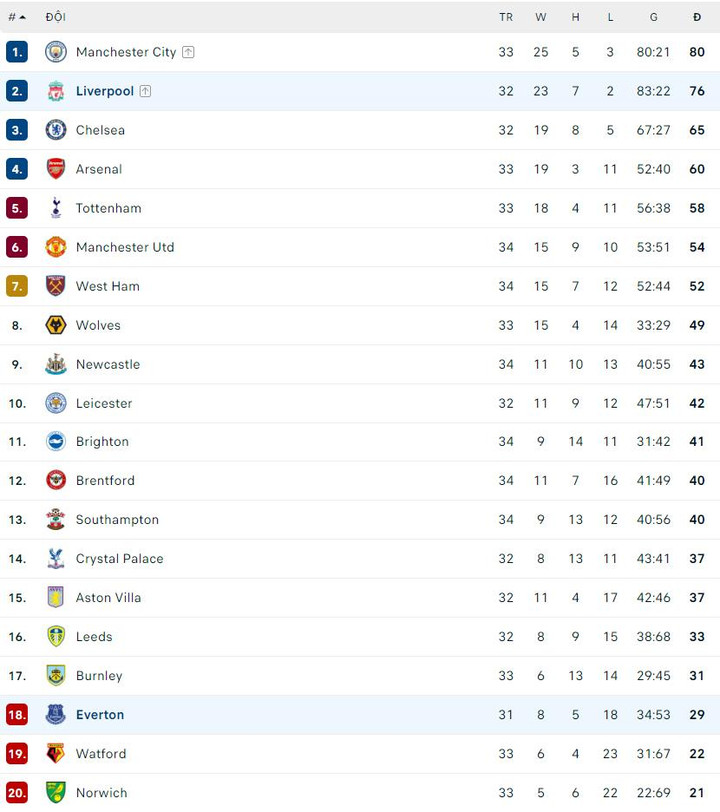Sort by points Đ column header
720x812 pixels.
tap(697, 17)
